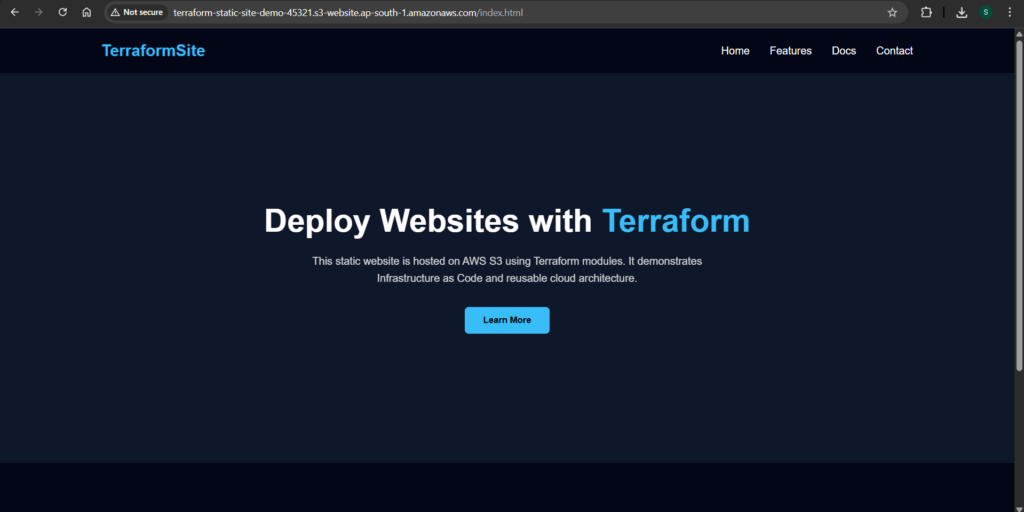Show downloads via the download icon
The height and width of the screenshot is (512, 1024).
[961, 13]
